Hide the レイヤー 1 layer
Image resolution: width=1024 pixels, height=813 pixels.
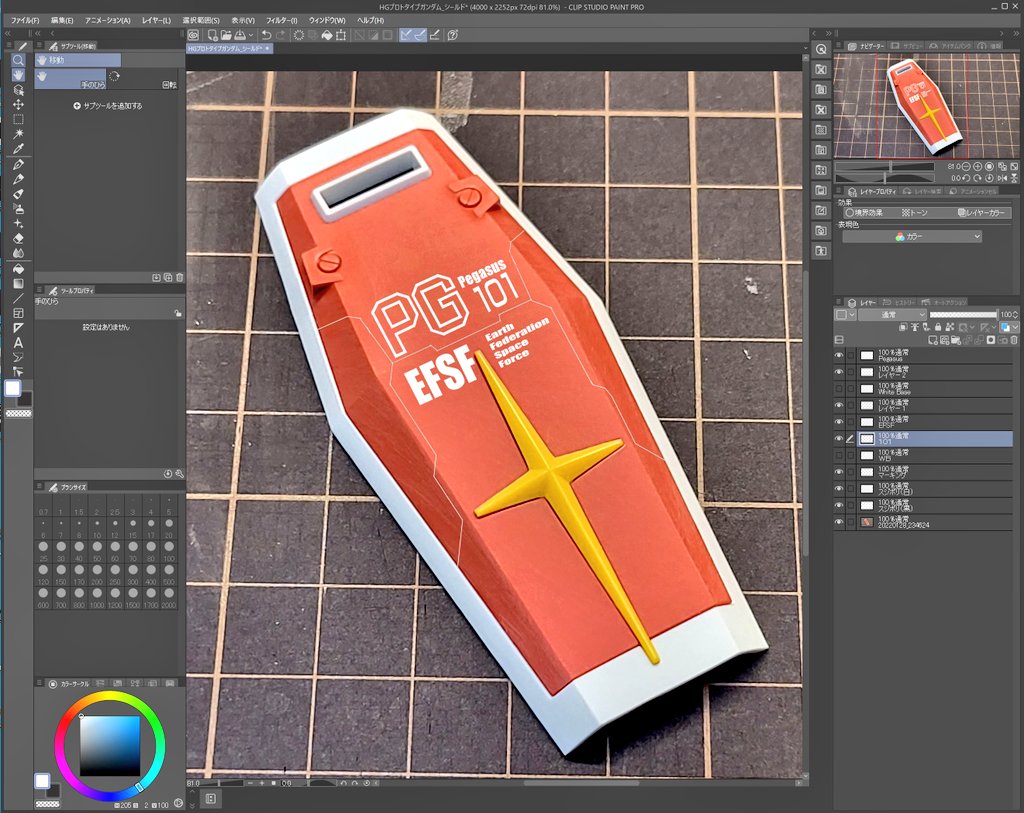[x=839, y=405]
